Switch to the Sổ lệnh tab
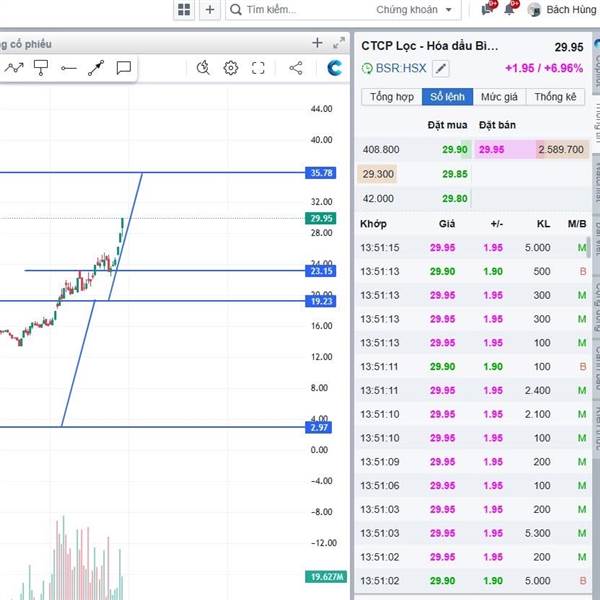Screen dimensions: 600x600 (447, 97)
